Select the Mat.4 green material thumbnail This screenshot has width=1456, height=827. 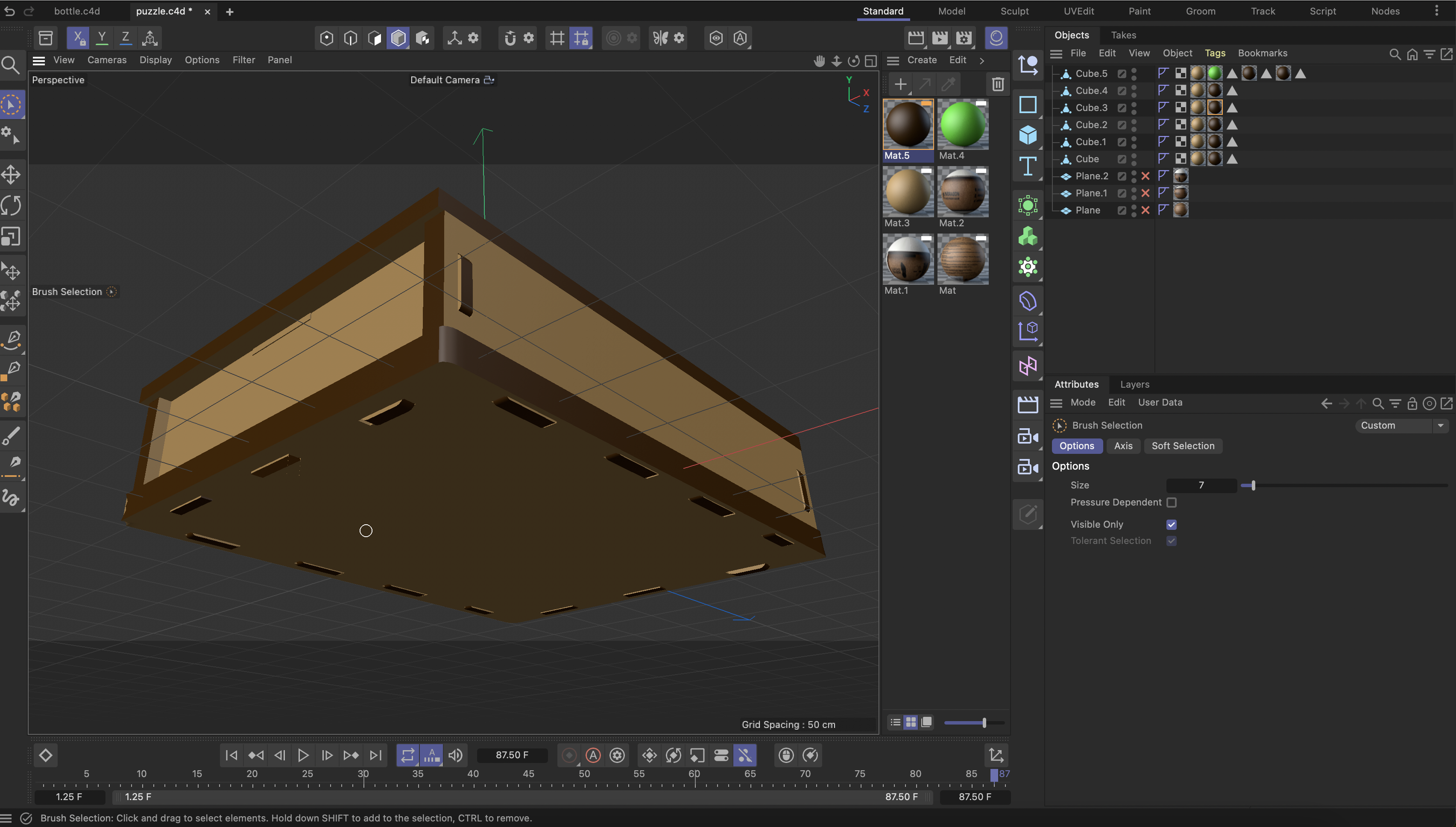coord(963,123)
